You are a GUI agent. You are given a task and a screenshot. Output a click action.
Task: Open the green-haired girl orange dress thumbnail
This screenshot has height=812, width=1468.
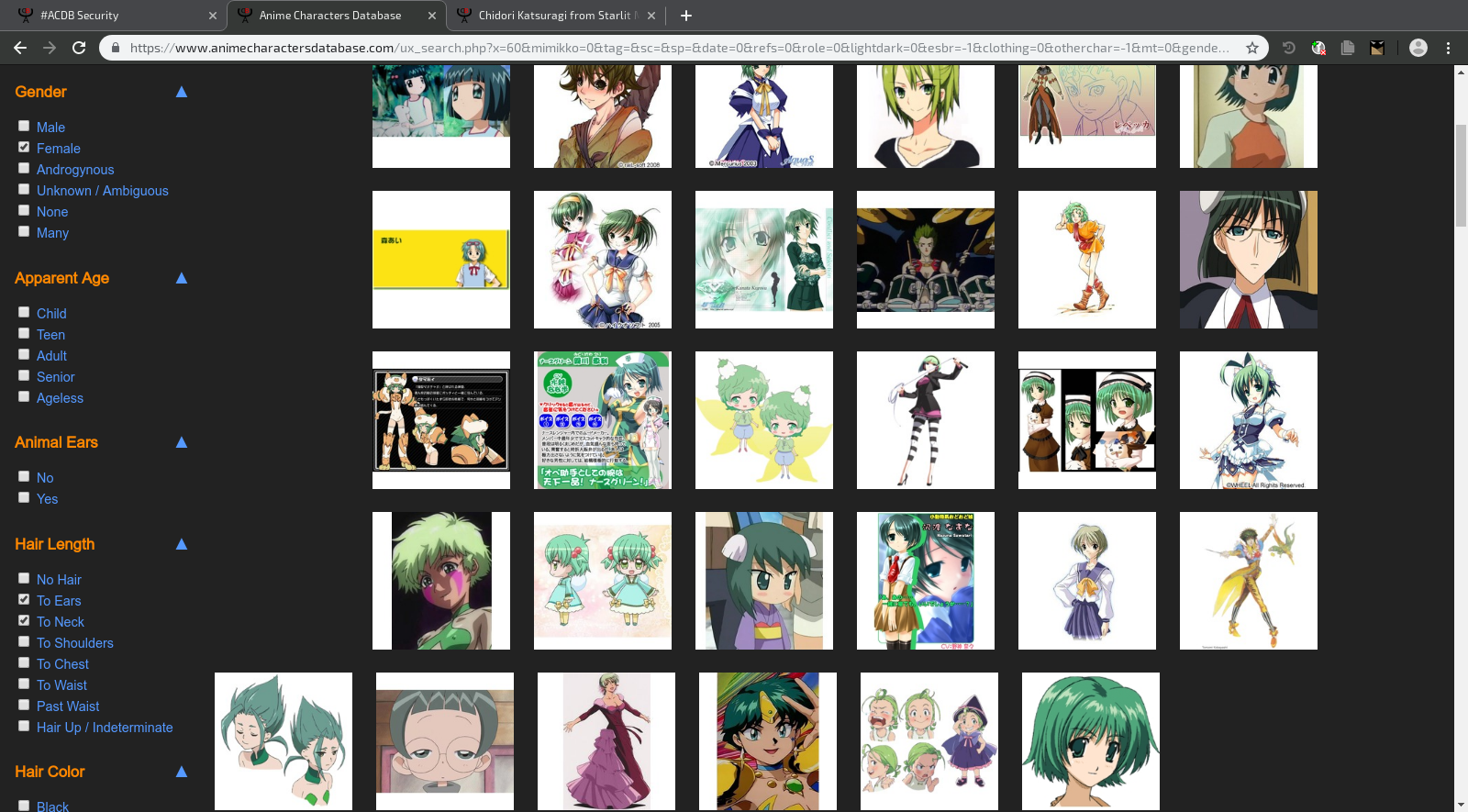[x=1087, y=260]
